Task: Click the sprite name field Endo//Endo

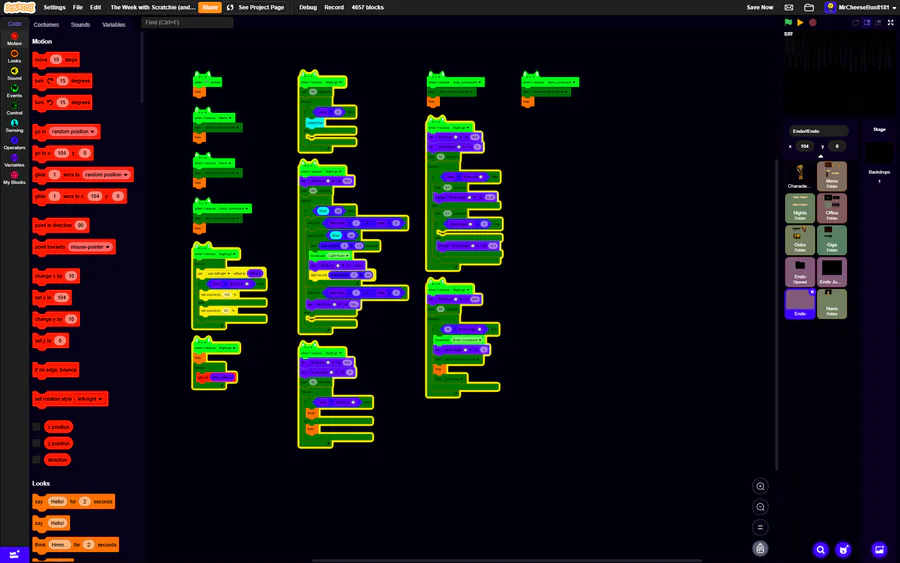Action: tap(818, 131)
